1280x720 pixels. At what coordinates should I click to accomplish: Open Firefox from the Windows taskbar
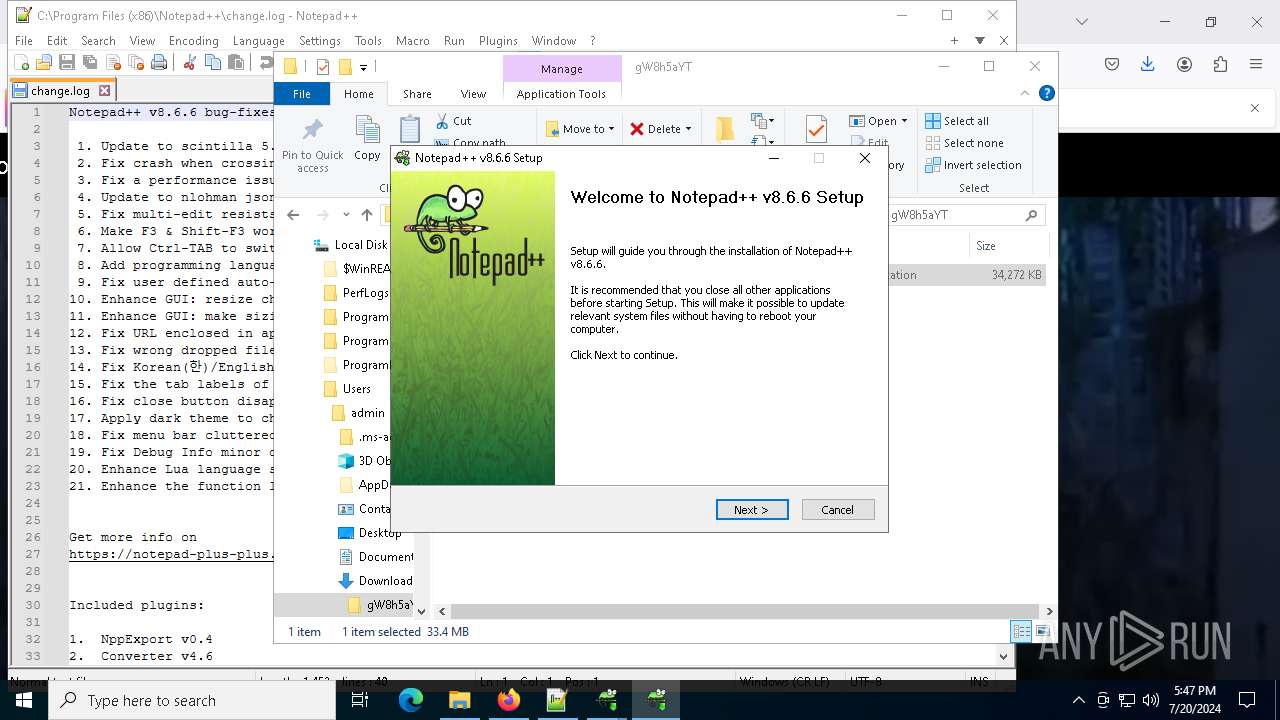pyautogui.click(x=509, y=700)
